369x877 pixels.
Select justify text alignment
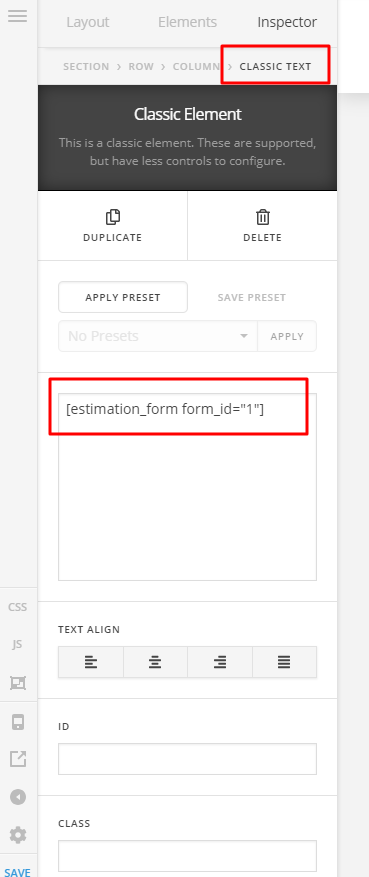coord(284,662)
